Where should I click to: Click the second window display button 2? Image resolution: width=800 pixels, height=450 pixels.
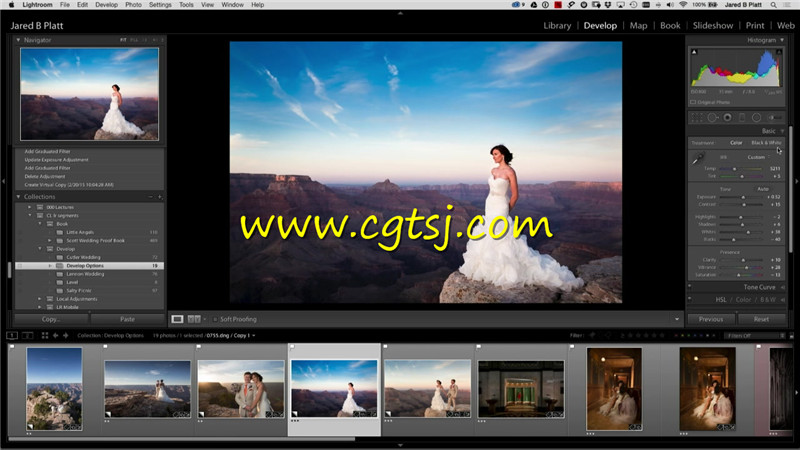click(x=28, y=335)
